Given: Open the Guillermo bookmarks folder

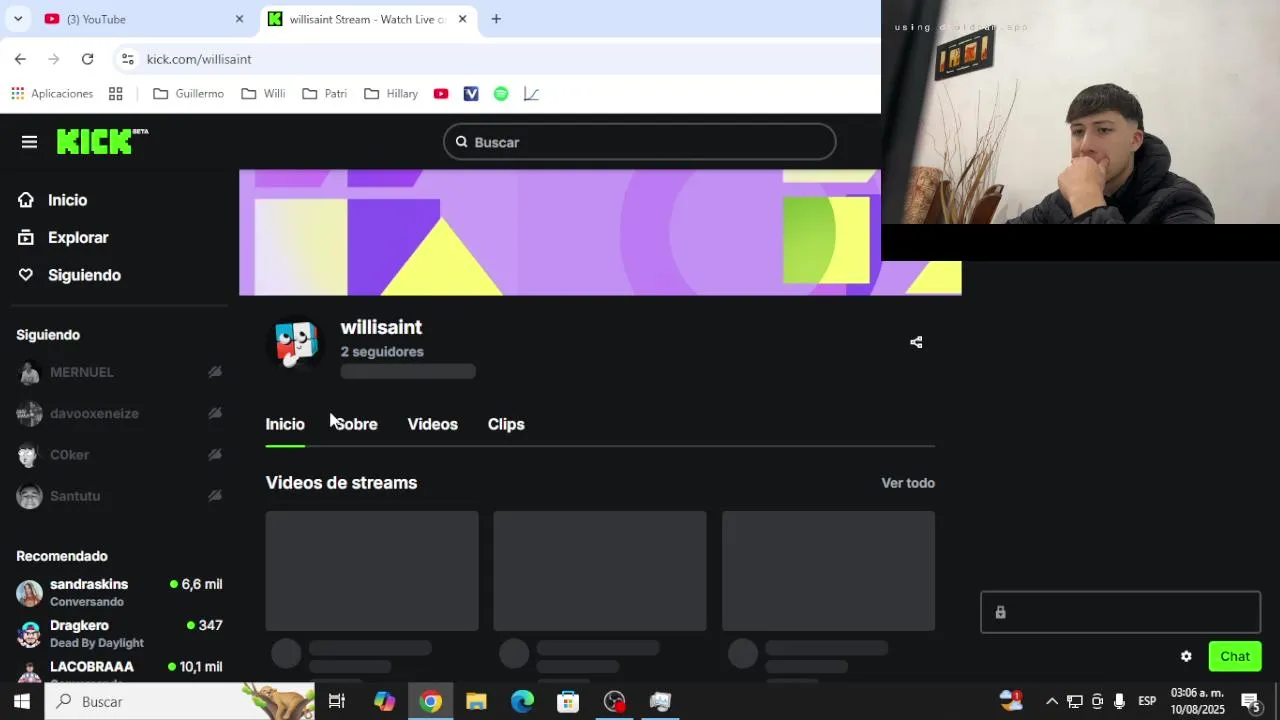Looking at the screenshot, I should coord(188,94).
